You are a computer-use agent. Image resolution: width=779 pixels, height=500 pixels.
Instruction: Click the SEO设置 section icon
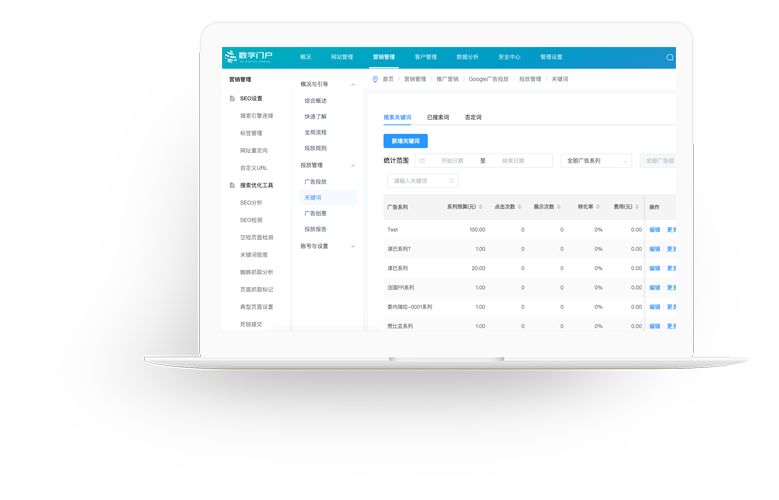coord(232,98)
